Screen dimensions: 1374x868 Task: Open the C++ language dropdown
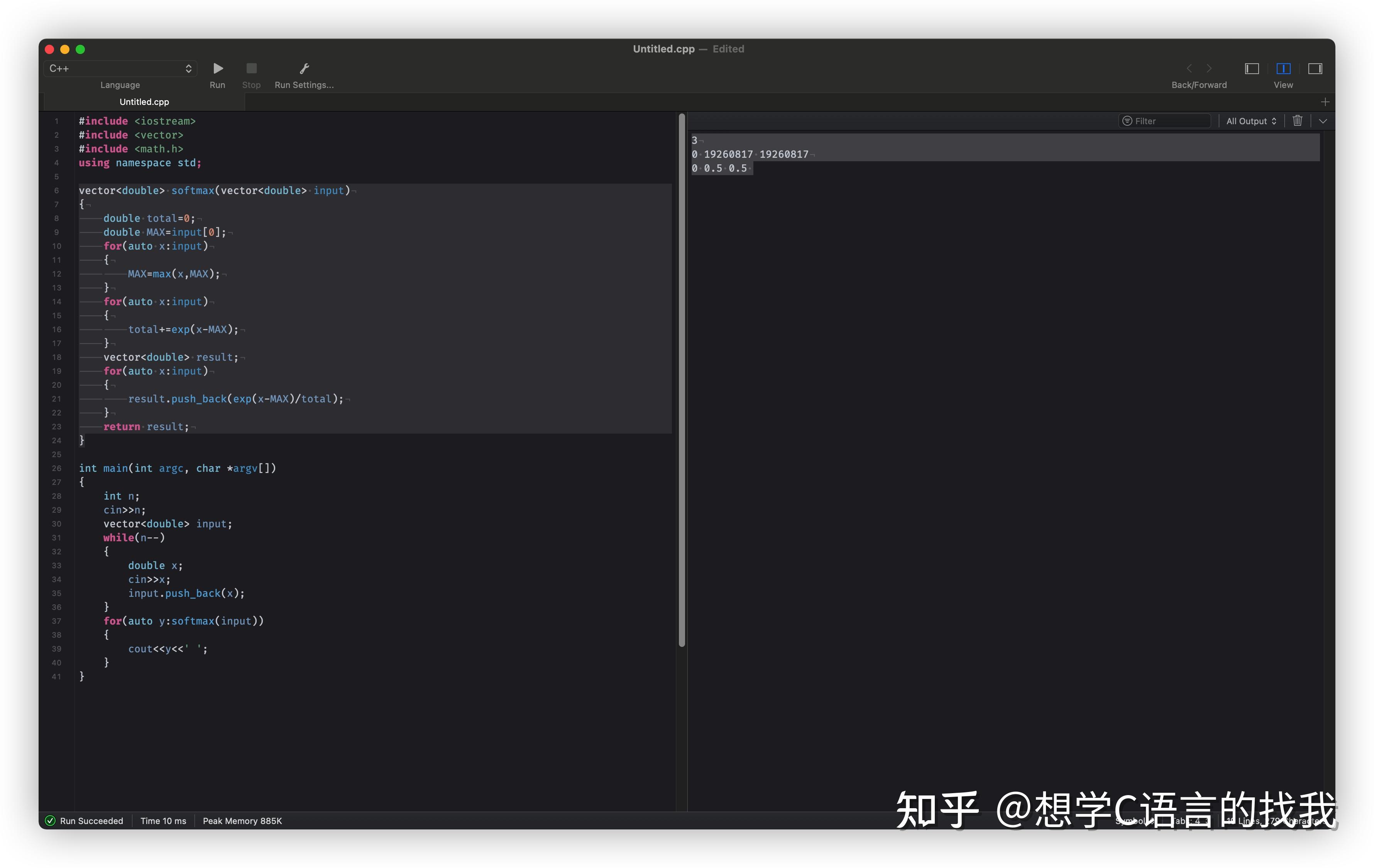pyautogui.click(x=120, y=68)
